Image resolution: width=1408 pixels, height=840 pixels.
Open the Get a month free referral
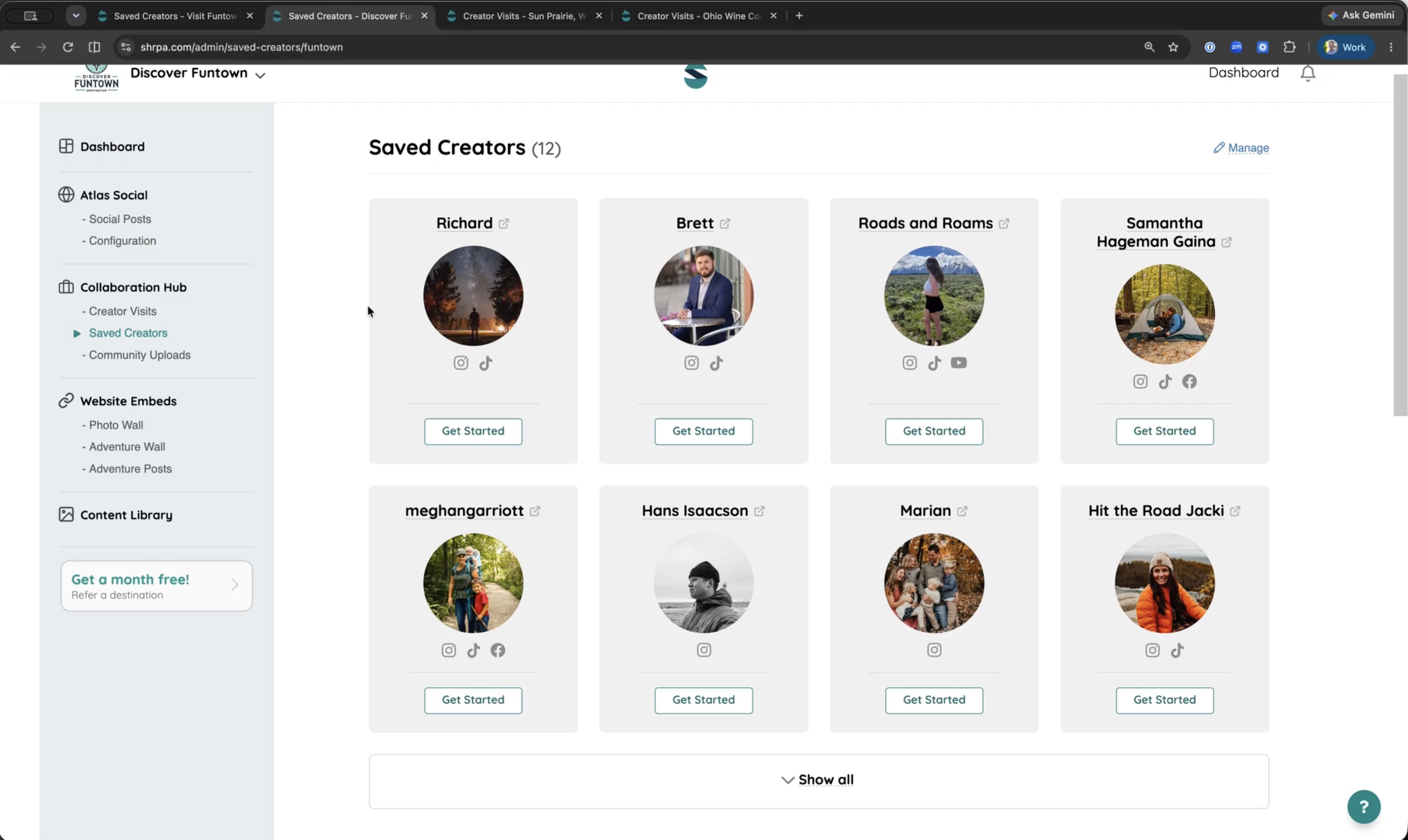pyautogui.click(x=156, y=586)
